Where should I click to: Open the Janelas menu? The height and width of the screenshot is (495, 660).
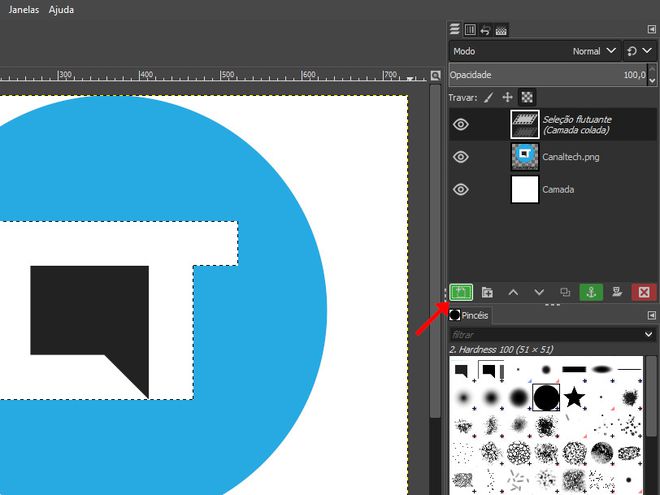[24, 10]
